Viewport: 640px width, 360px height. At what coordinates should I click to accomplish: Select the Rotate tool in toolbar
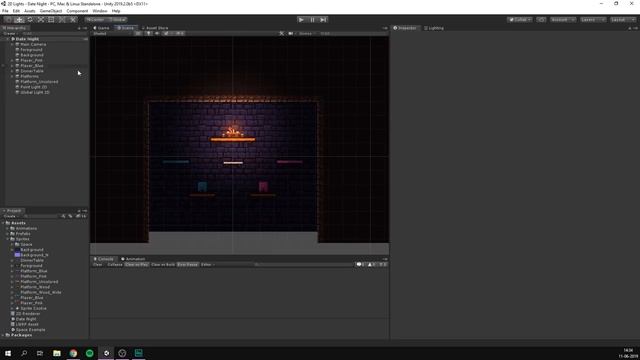pyautogui.click(x=30, y=20)
